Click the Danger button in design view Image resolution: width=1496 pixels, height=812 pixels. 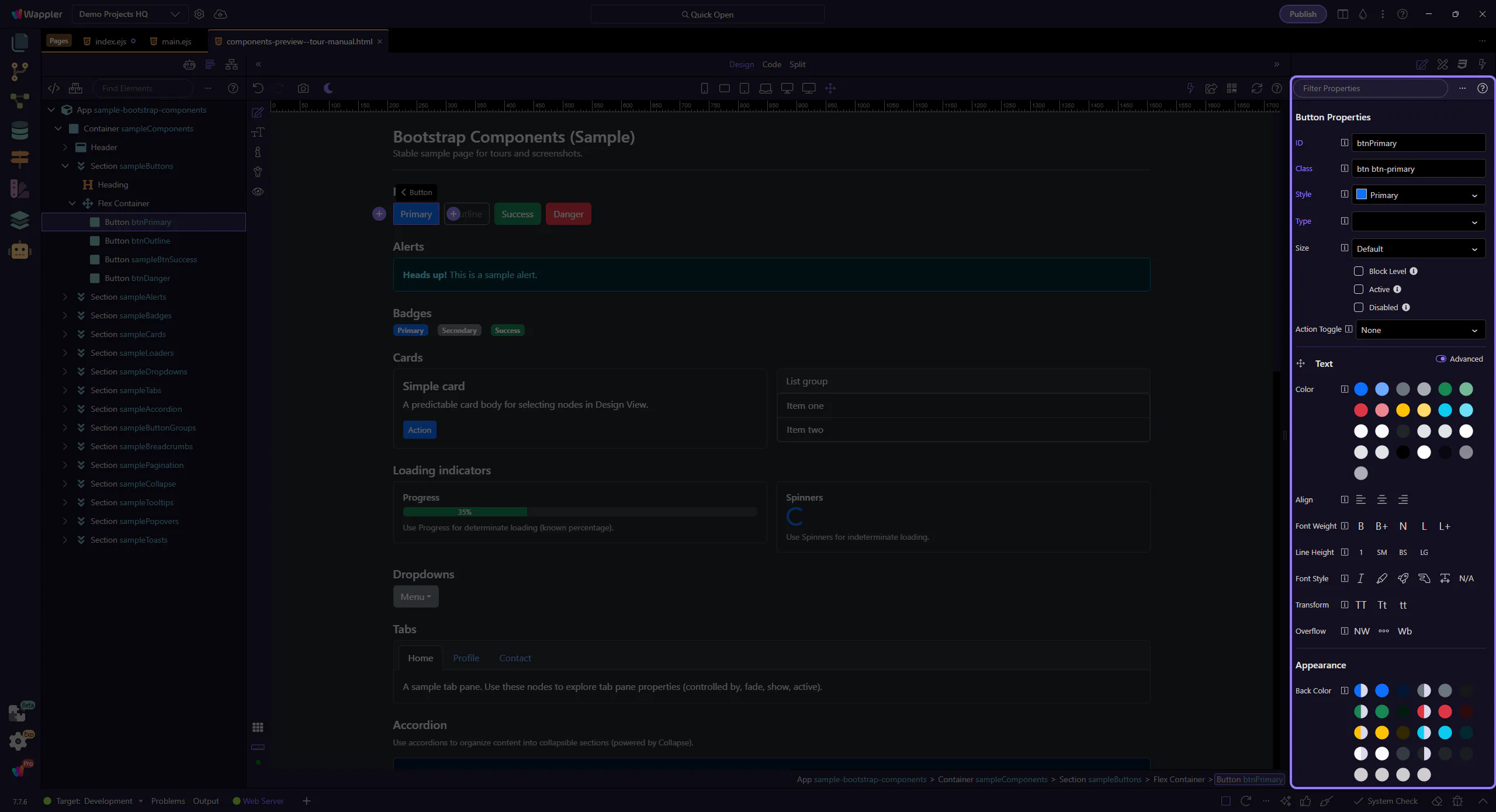pyautogui.click(x=568, y=214)
